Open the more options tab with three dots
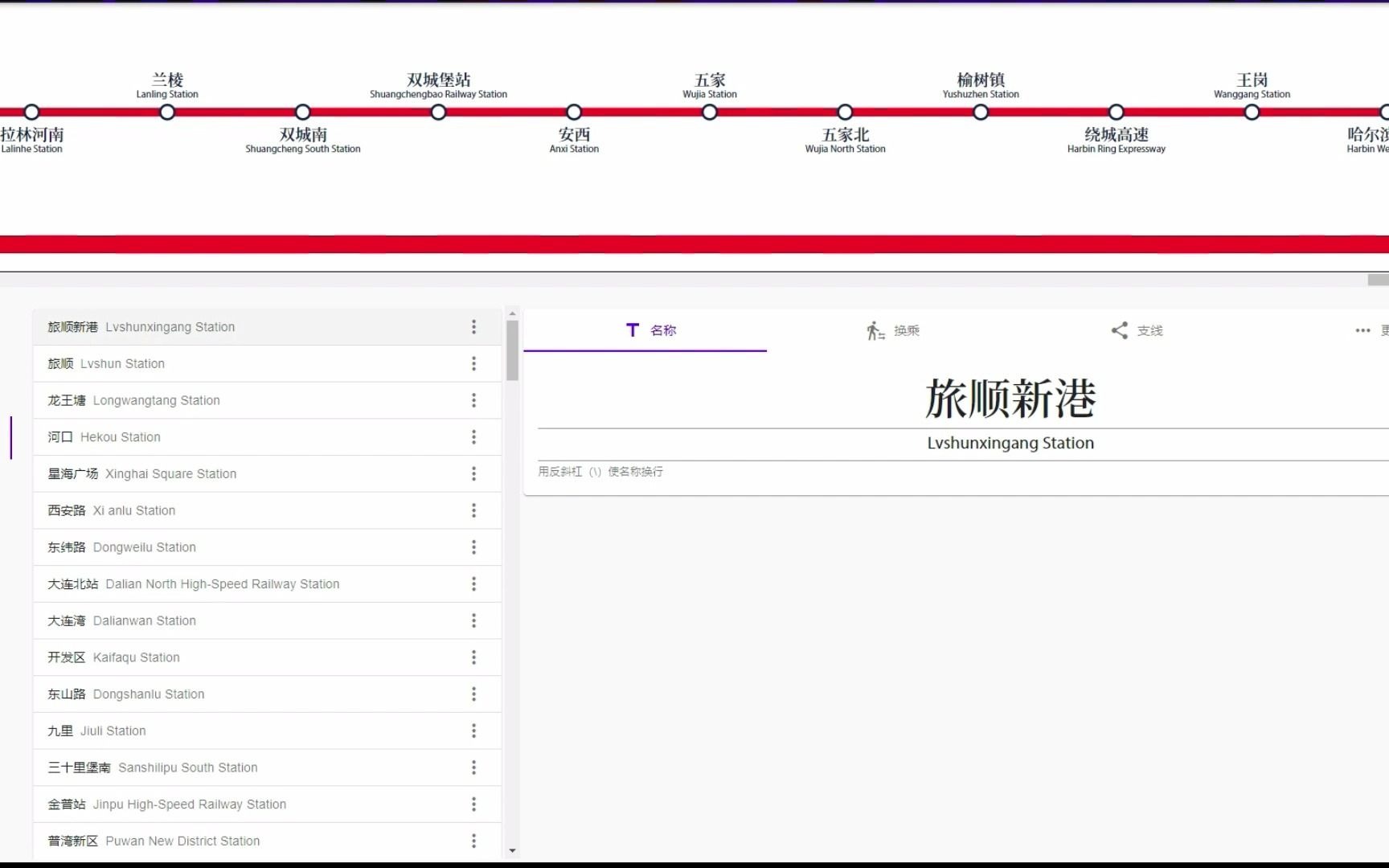Screen dimensions: 1389x868 1362,330
